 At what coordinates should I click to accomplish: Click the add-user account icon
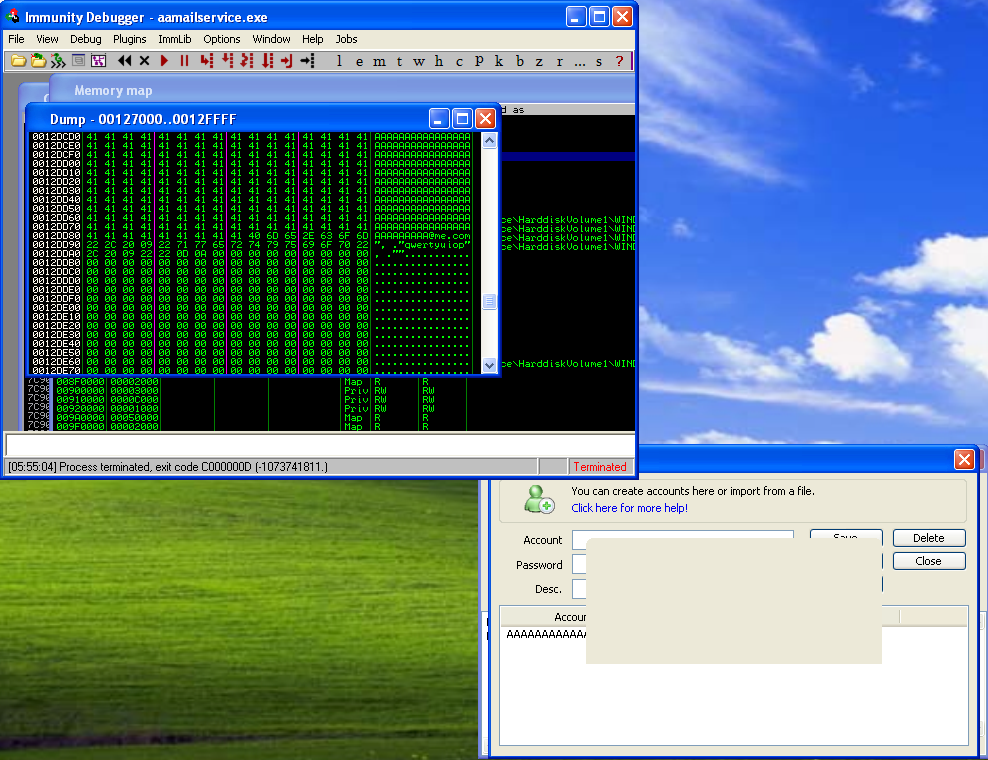(x=539, y=499)
